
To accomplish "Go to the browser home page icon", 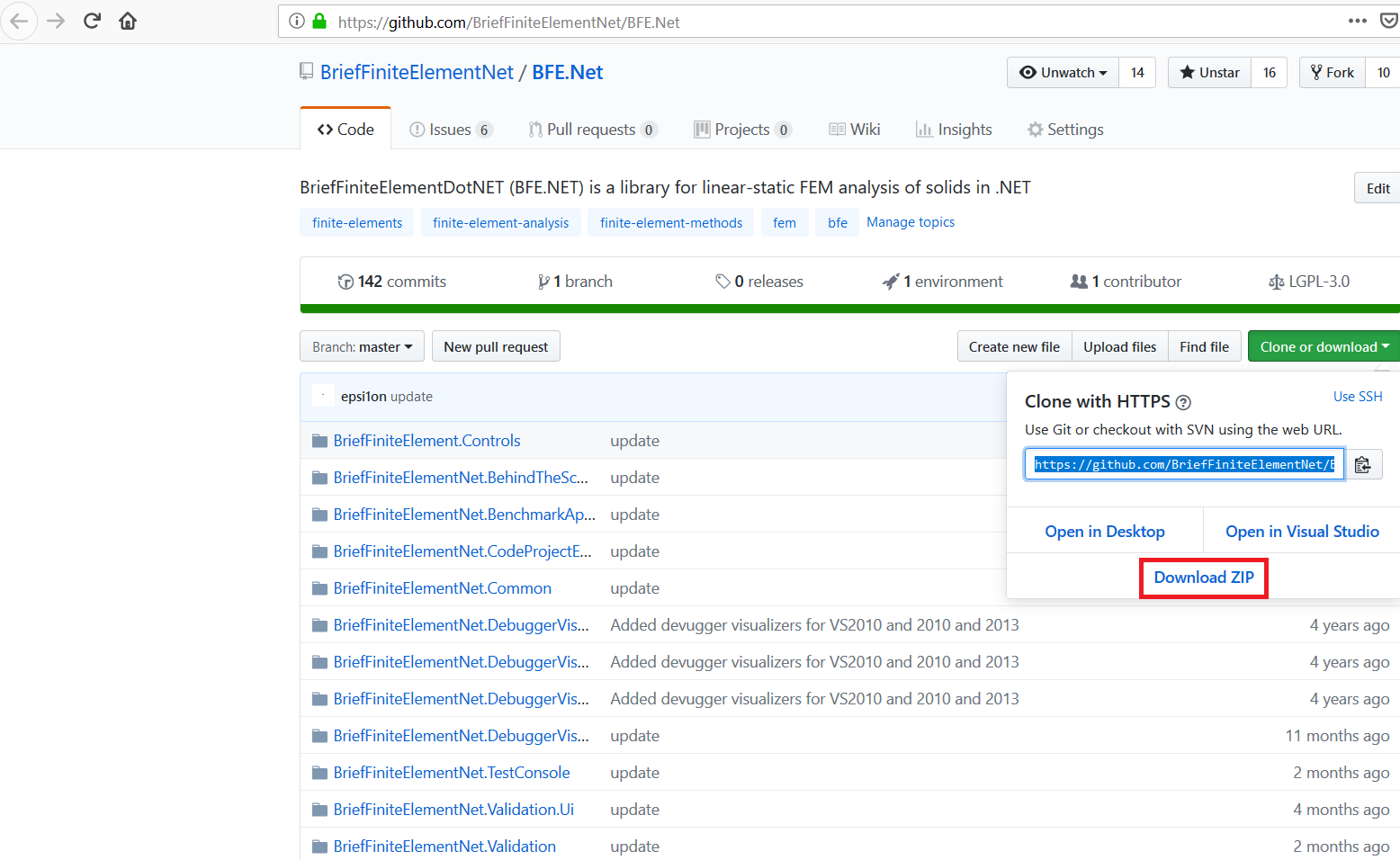I will 128,21.
